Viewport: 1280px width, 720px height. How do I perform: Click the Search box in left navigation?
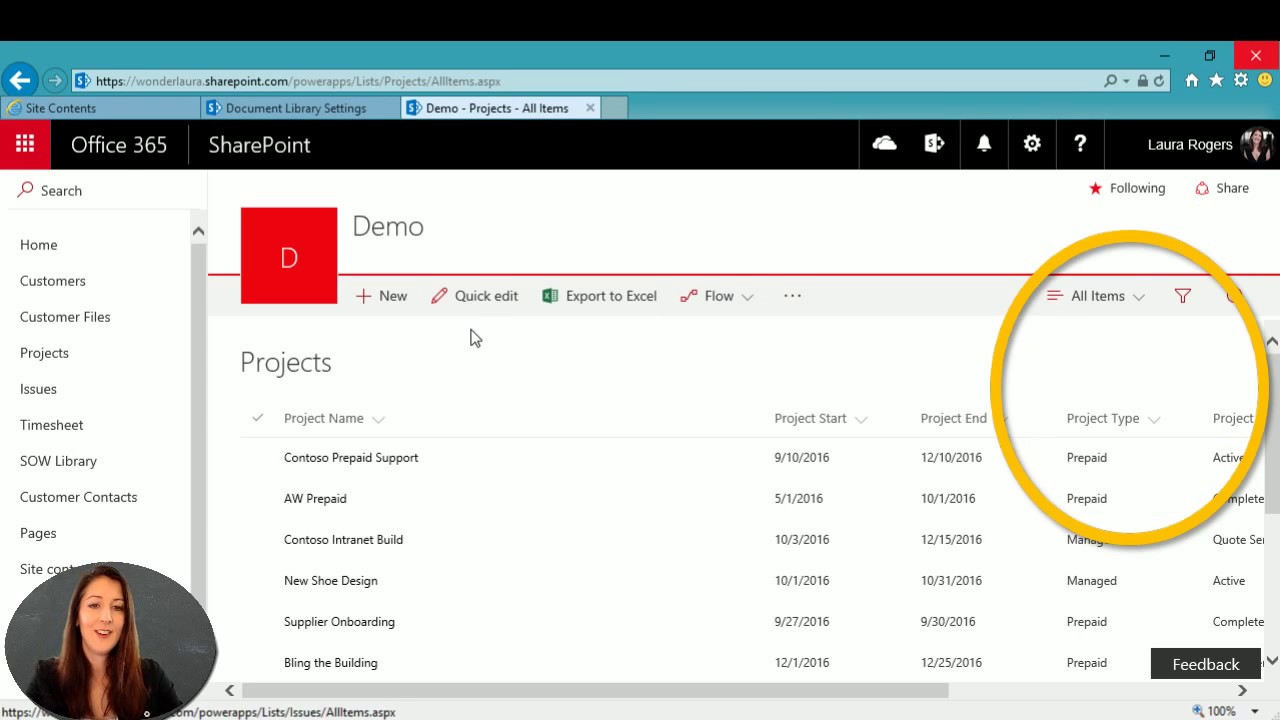(103, 190)
